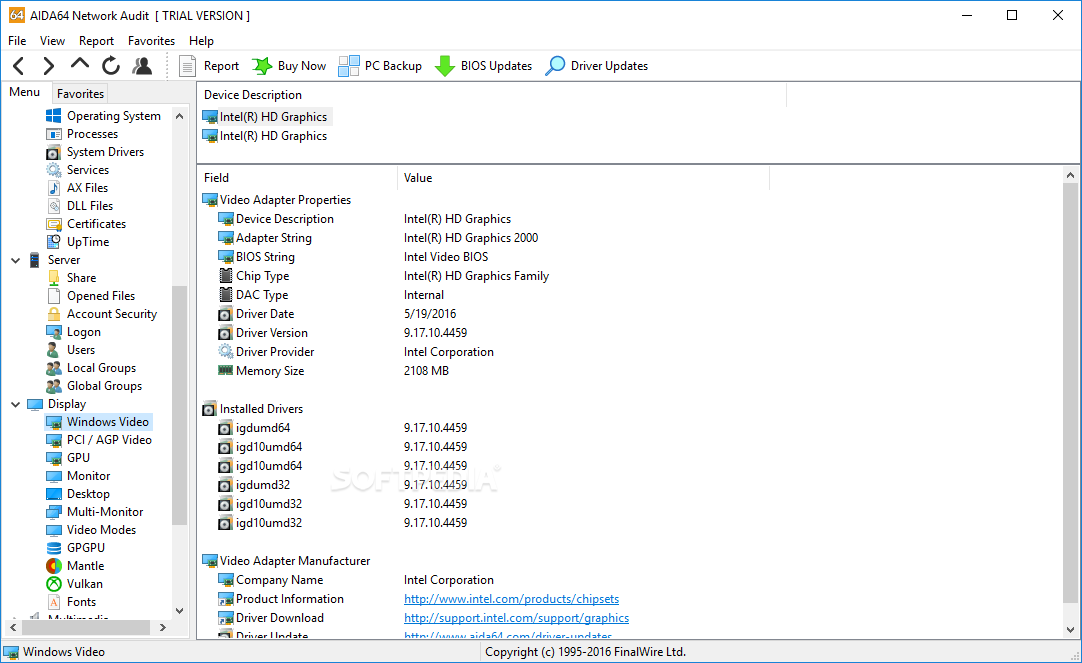1082x663 pixels.
Task: Refresh the page with the Refresh icon
Action: (x=110, y=66)
